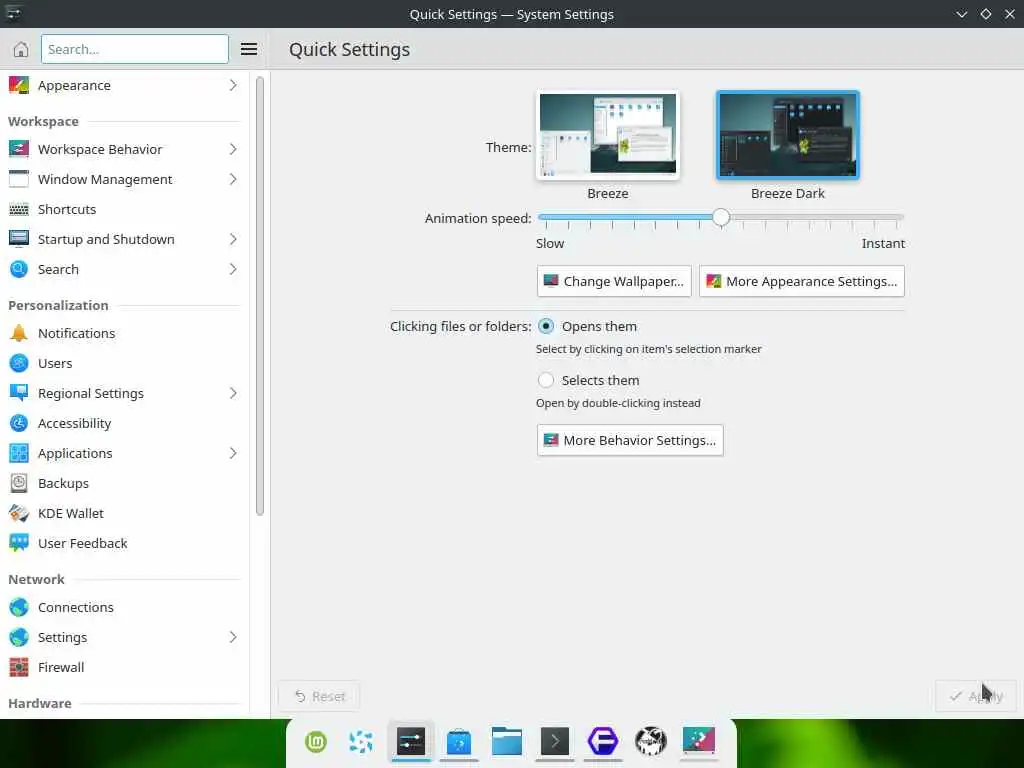Click the User Feedback chat icon

19,543
